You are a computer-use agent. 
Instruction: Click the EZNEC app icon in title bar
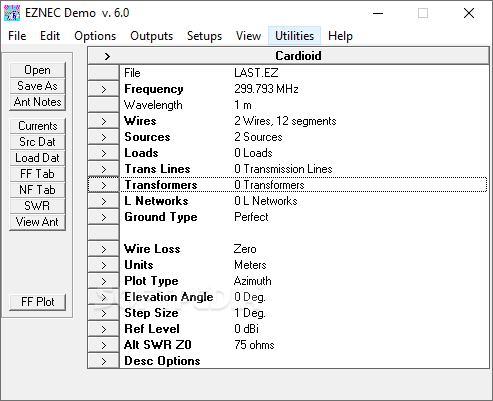(12, 13)
